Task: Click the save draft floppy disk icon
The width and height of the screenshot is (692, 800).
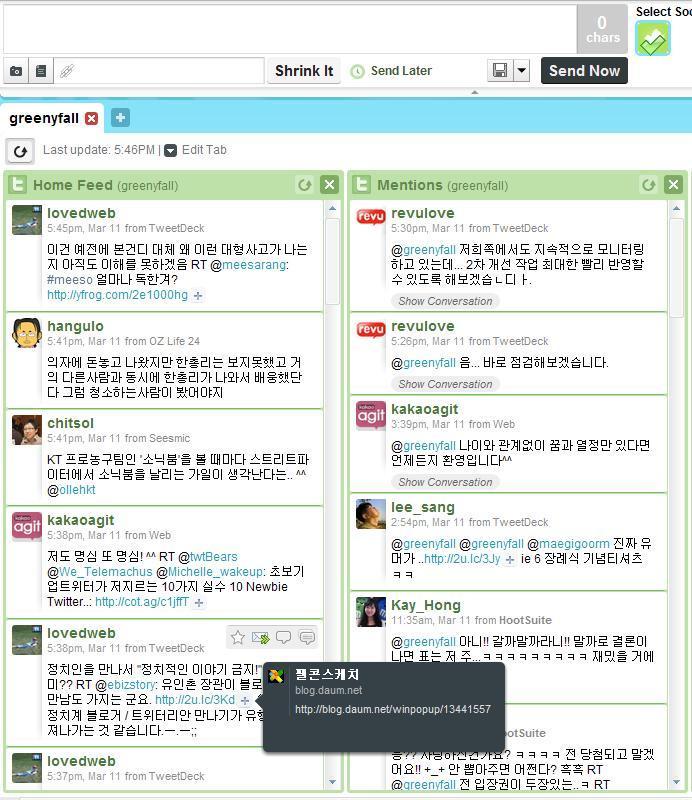Action: click(x=500, y=70)
